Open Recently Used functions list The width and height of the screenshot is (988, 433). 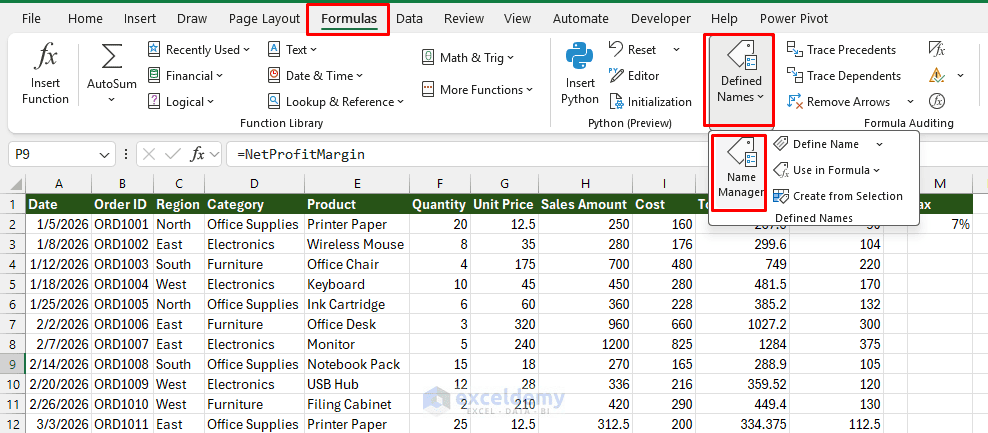coord(199,49)
